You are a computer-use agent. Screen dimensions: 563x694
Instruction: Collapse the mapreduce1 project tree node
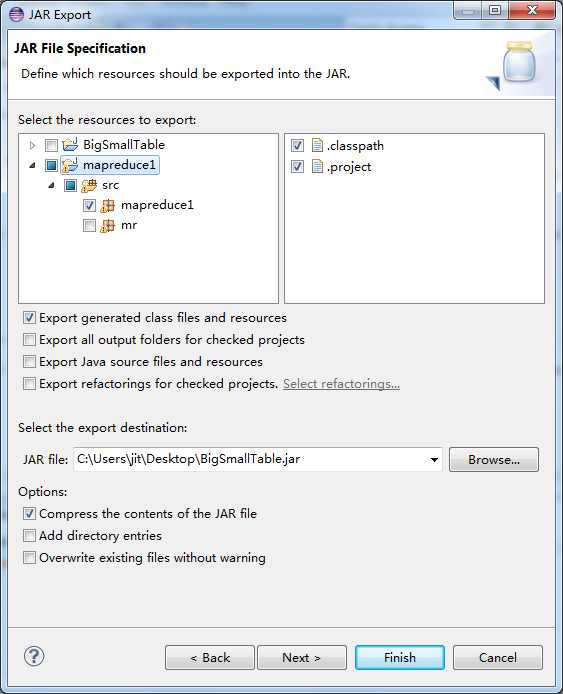coord(32,166)
